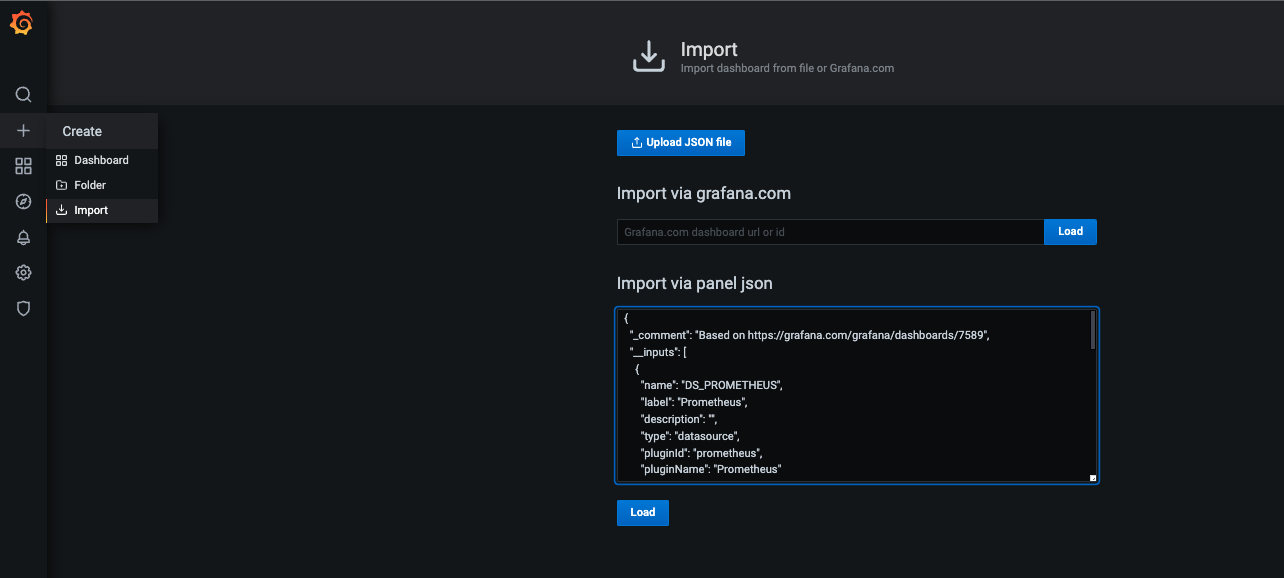Click the Load button below panel json
Viewport: 1284px width, 578px height.
point(643,513)
